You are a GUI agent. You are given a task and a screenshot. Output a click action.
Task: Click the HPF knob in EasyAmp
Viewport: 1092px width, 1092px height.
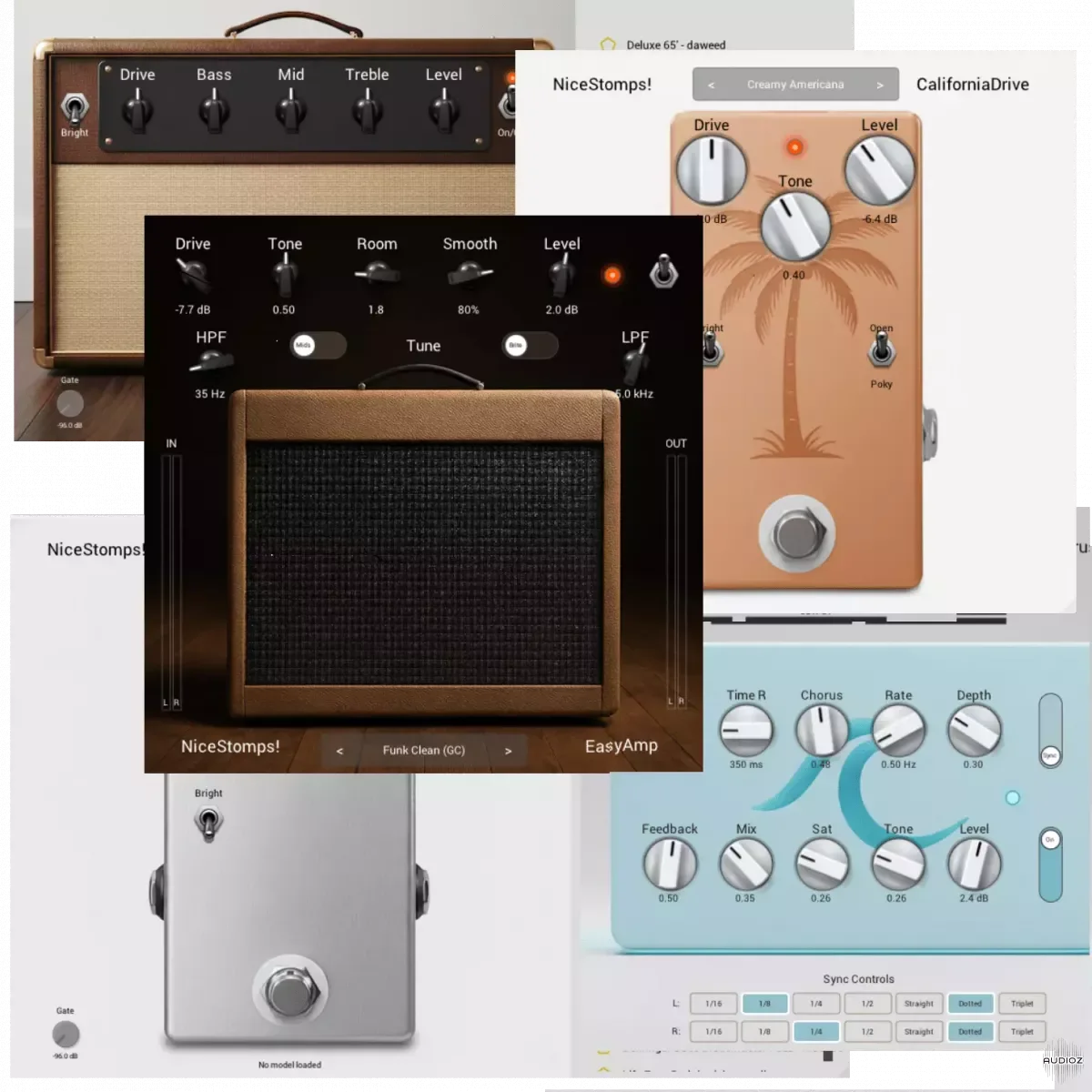(x=210, y=362)
